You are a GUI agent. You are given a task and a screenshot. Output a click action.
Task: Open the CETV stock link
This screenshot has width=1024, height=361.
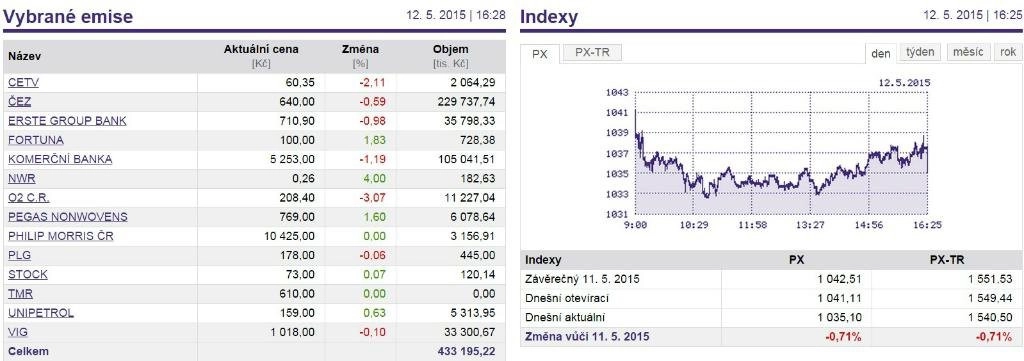click(x=24, y=83)
